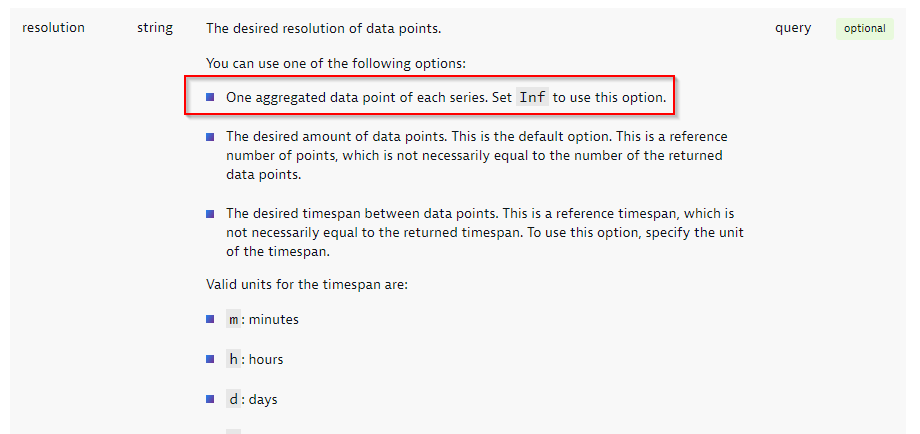Click the "query" parameter location label
The height and width of the screenshot is (434, 920).
coord(793,28)
